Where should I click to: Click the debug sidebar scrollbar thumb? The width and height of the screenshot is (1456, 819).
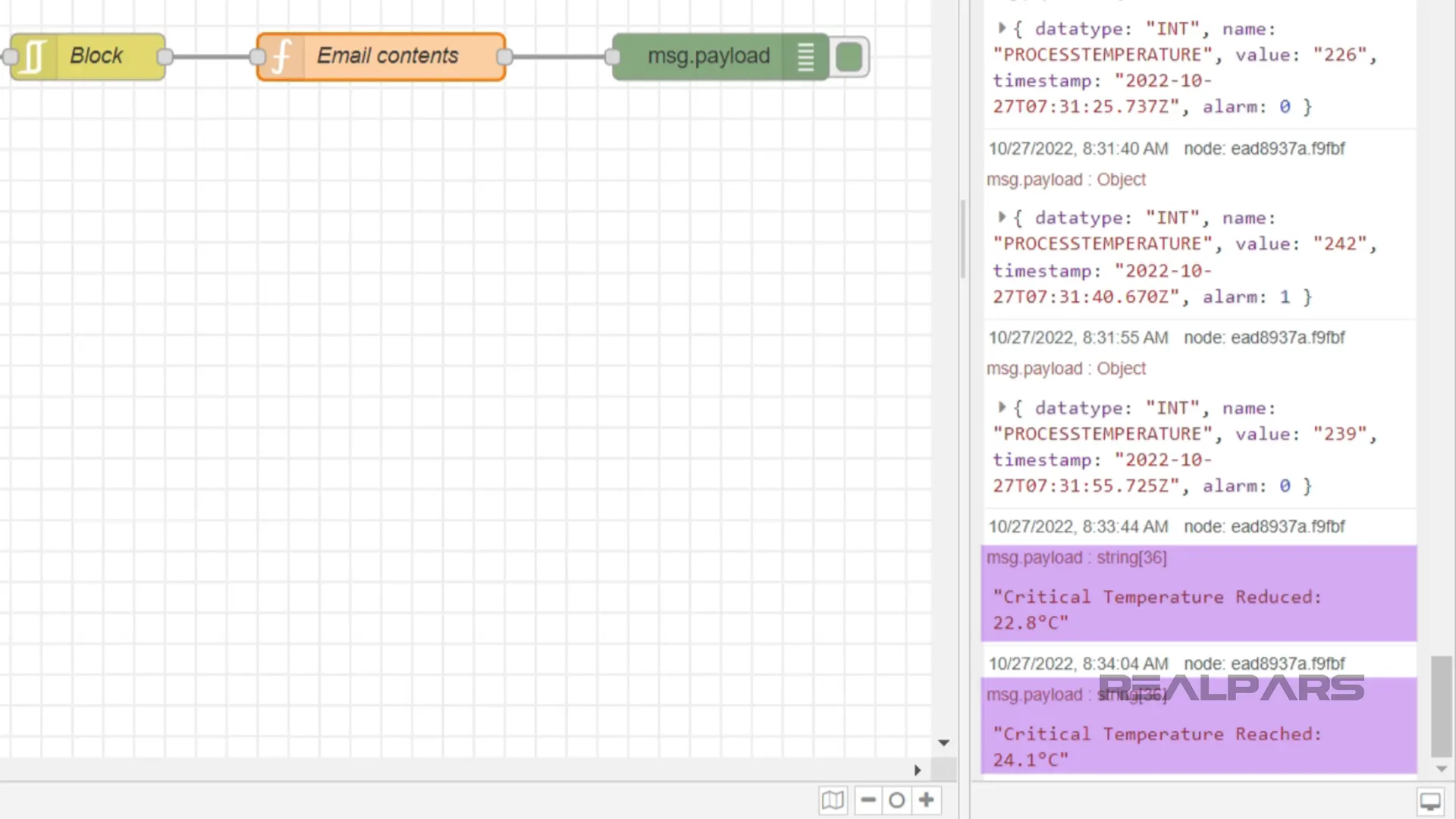point(1441,705)
